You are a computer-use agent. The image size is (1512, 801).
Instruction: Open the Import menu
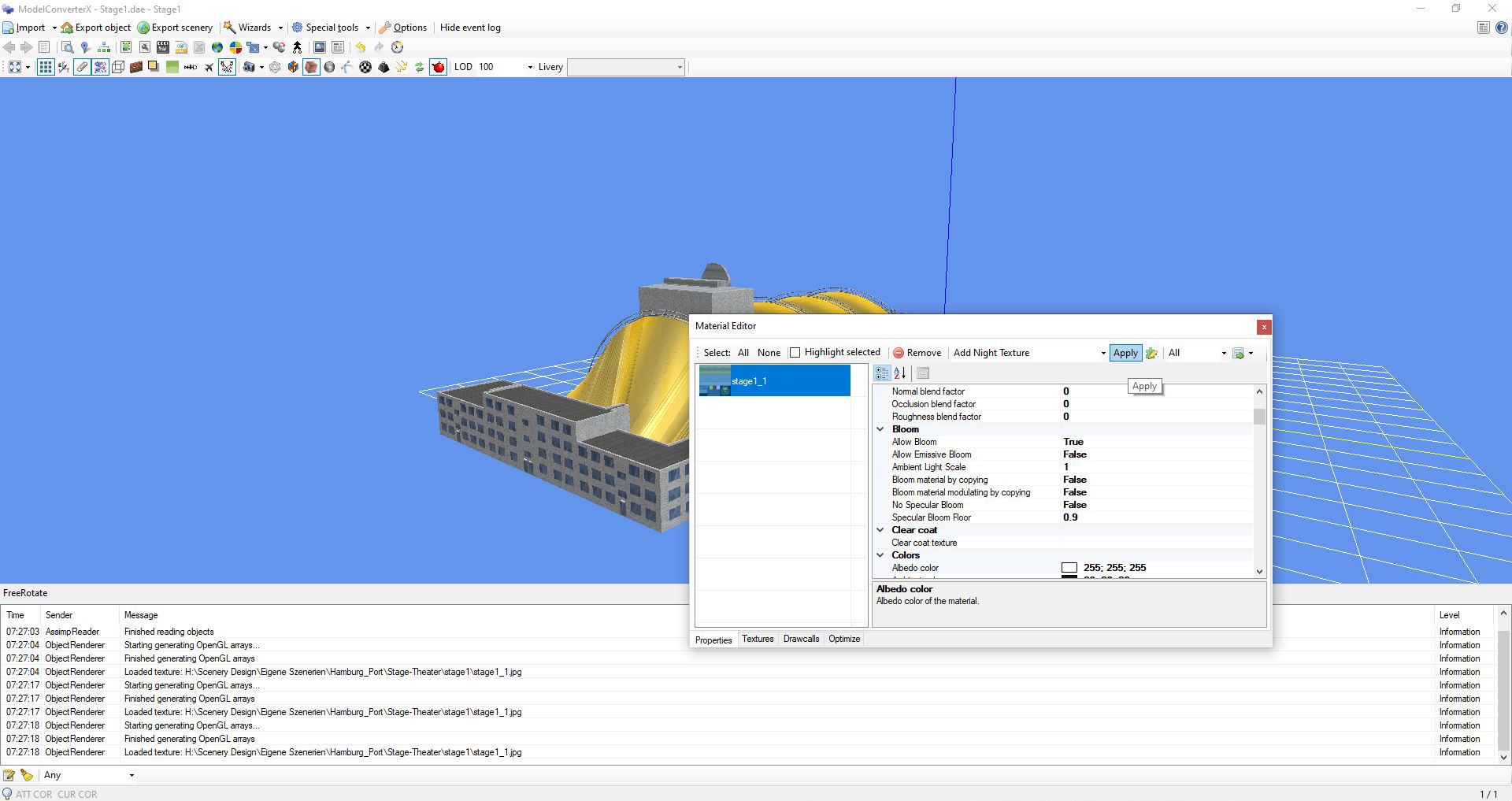click(30, 28)
